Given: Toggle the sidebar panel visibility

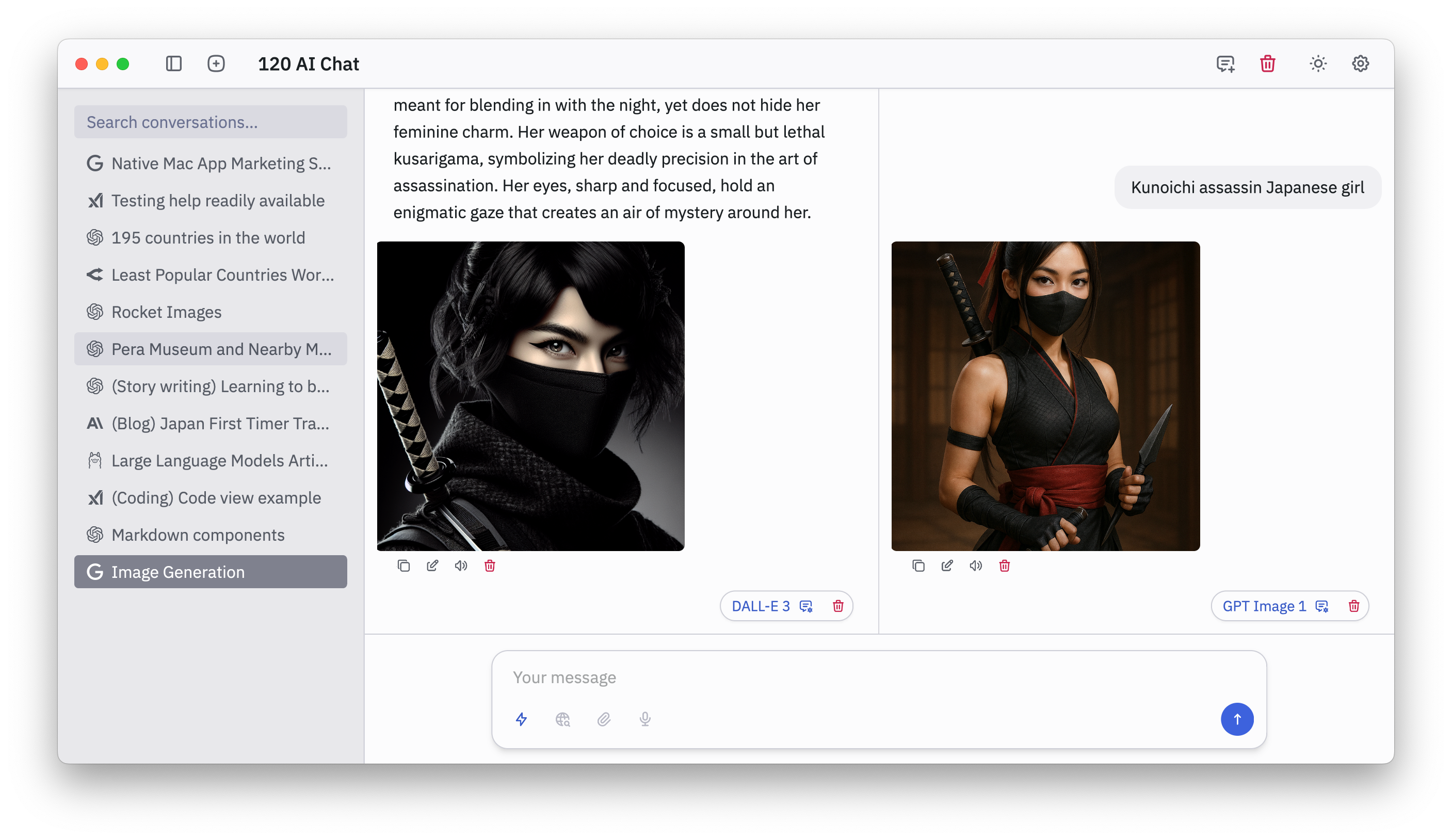Looking at the screenshot, I should coord(173,63).
